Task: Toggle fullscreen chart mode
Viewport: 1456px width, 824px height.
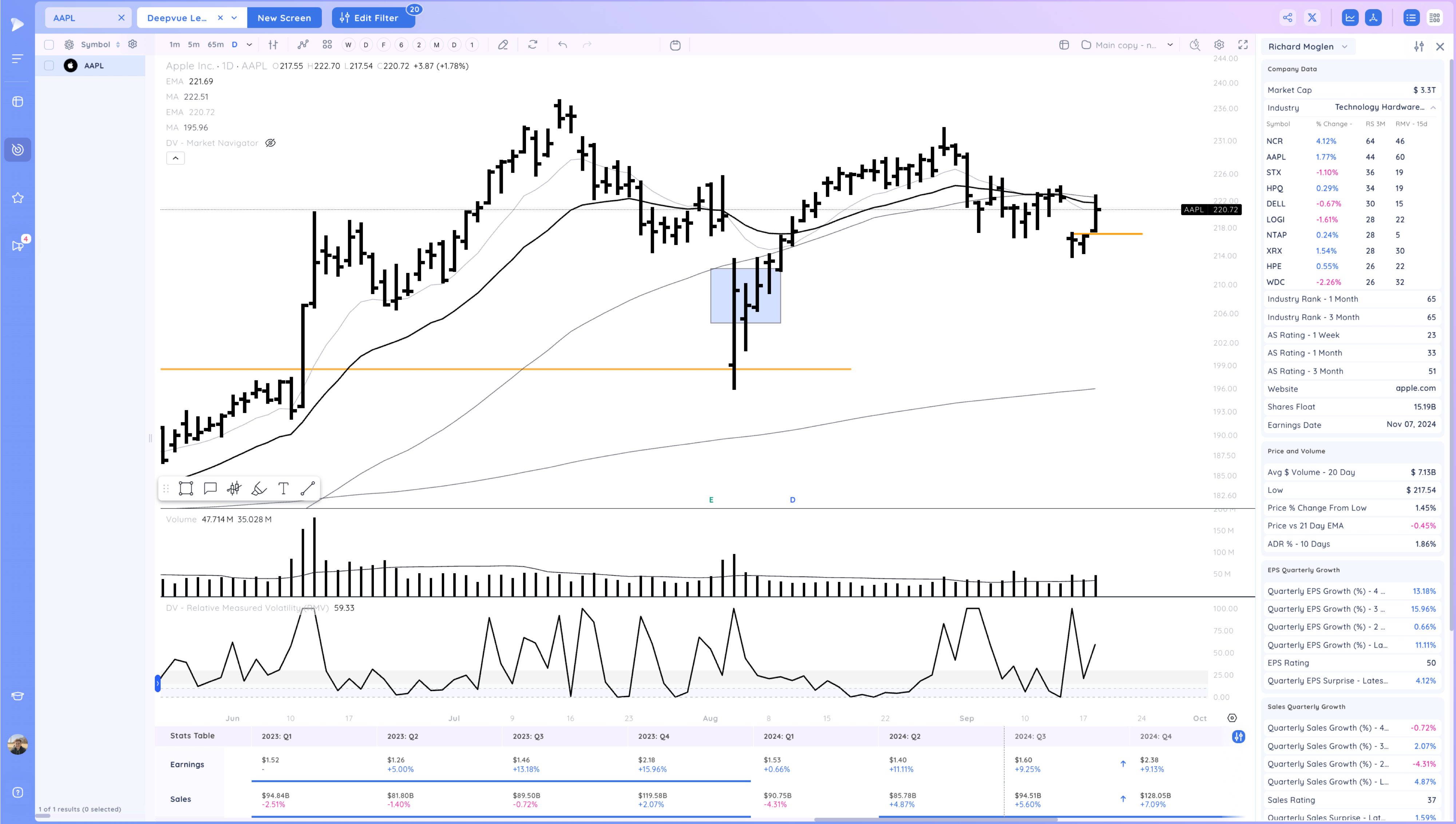Action: click(x=1243, y=45)
